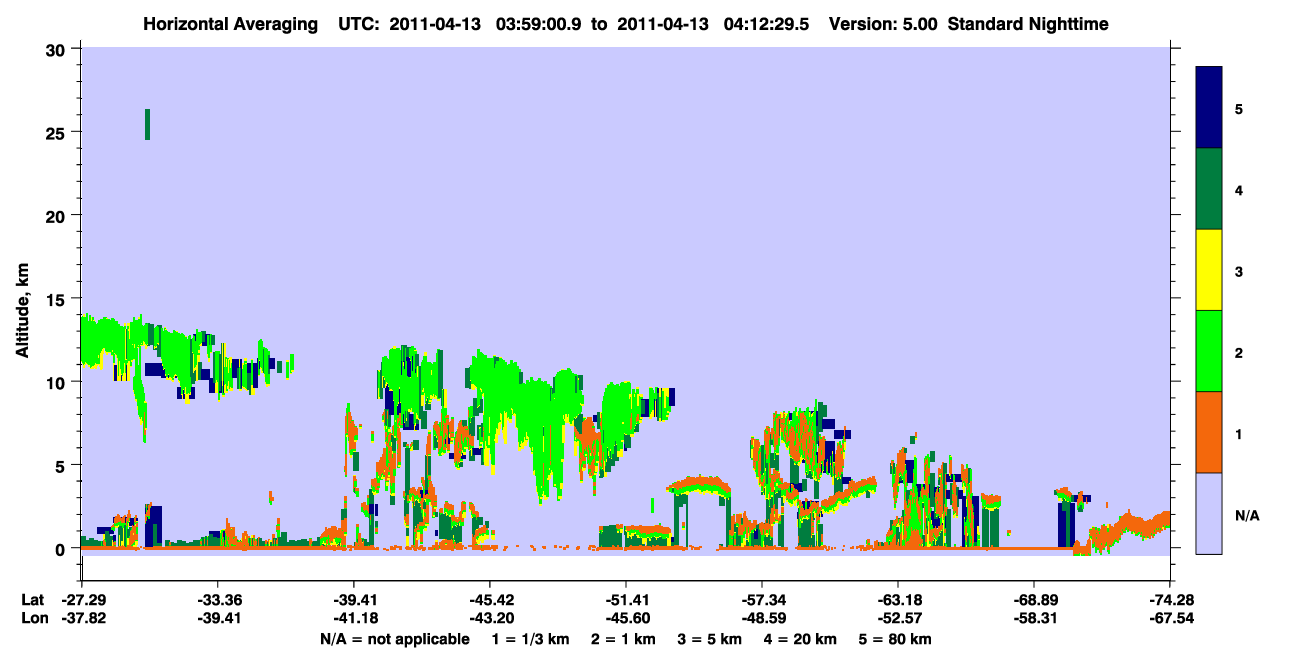This screenshot has height=667, width=1300.
Task: Click longitude value -58.31
Action: coord(1033,618)
